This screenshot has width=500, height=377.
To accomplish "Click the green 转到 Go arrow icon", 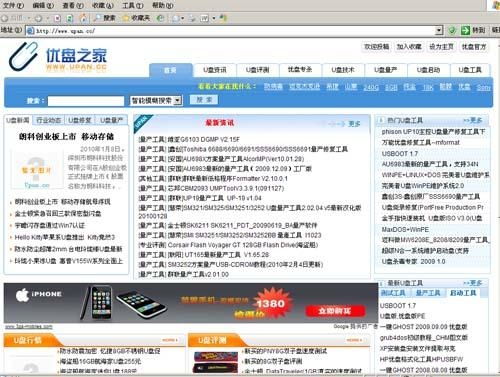I will click(x=465, y=30).
